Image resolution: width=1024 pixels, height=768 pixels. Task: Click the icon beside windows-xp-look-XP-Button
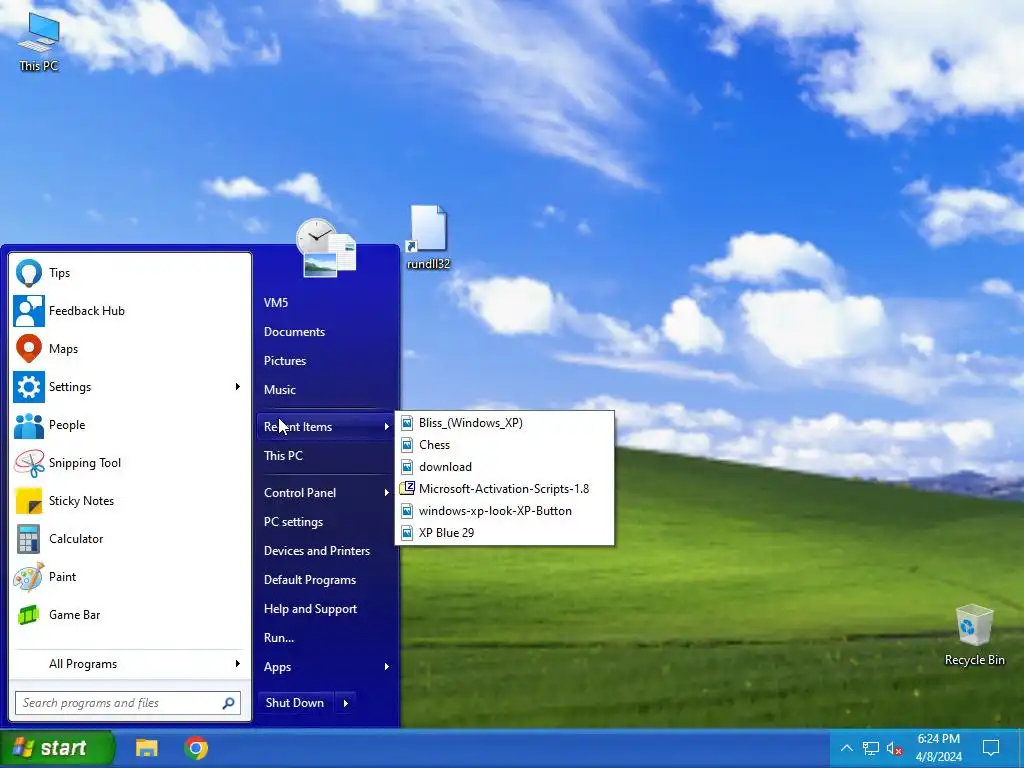pos(407,511)
